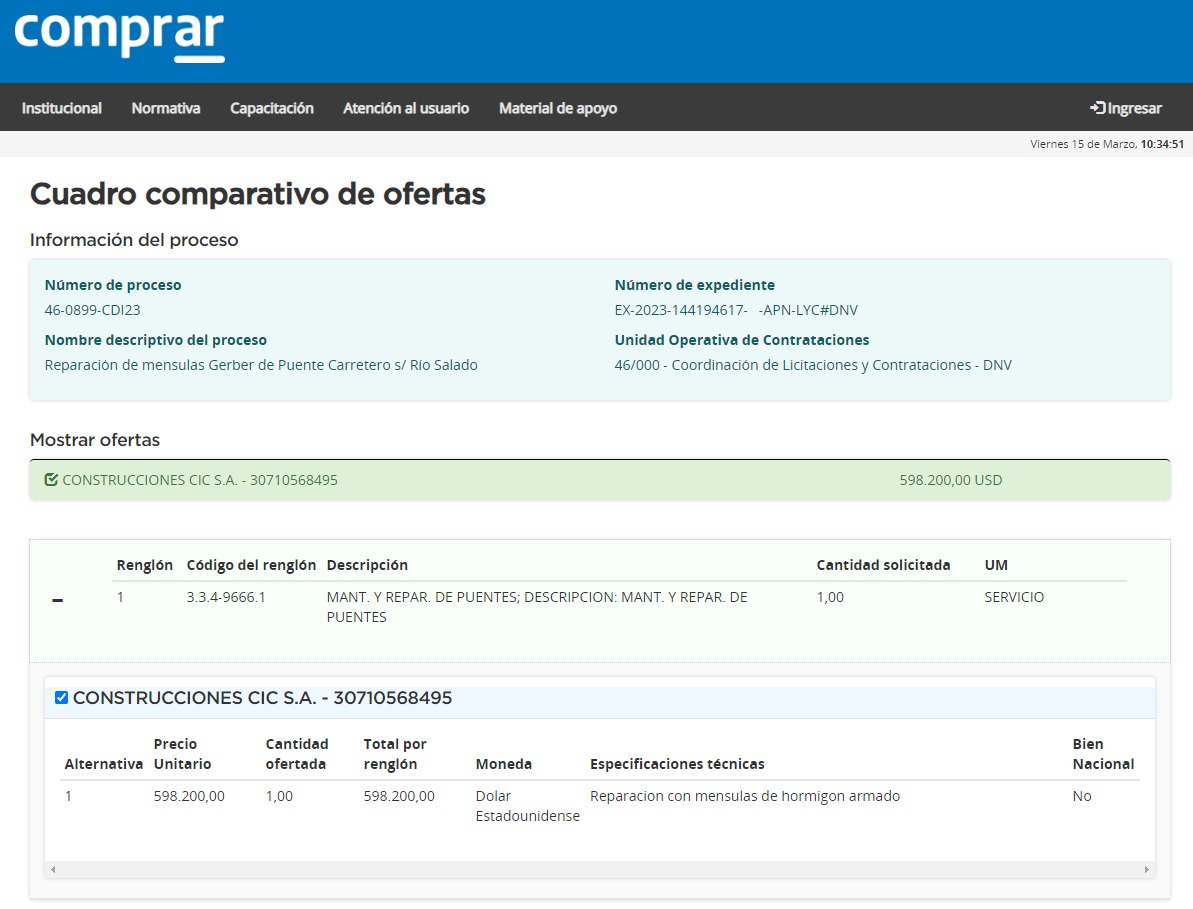Click the comprar logo

[119, 38]
